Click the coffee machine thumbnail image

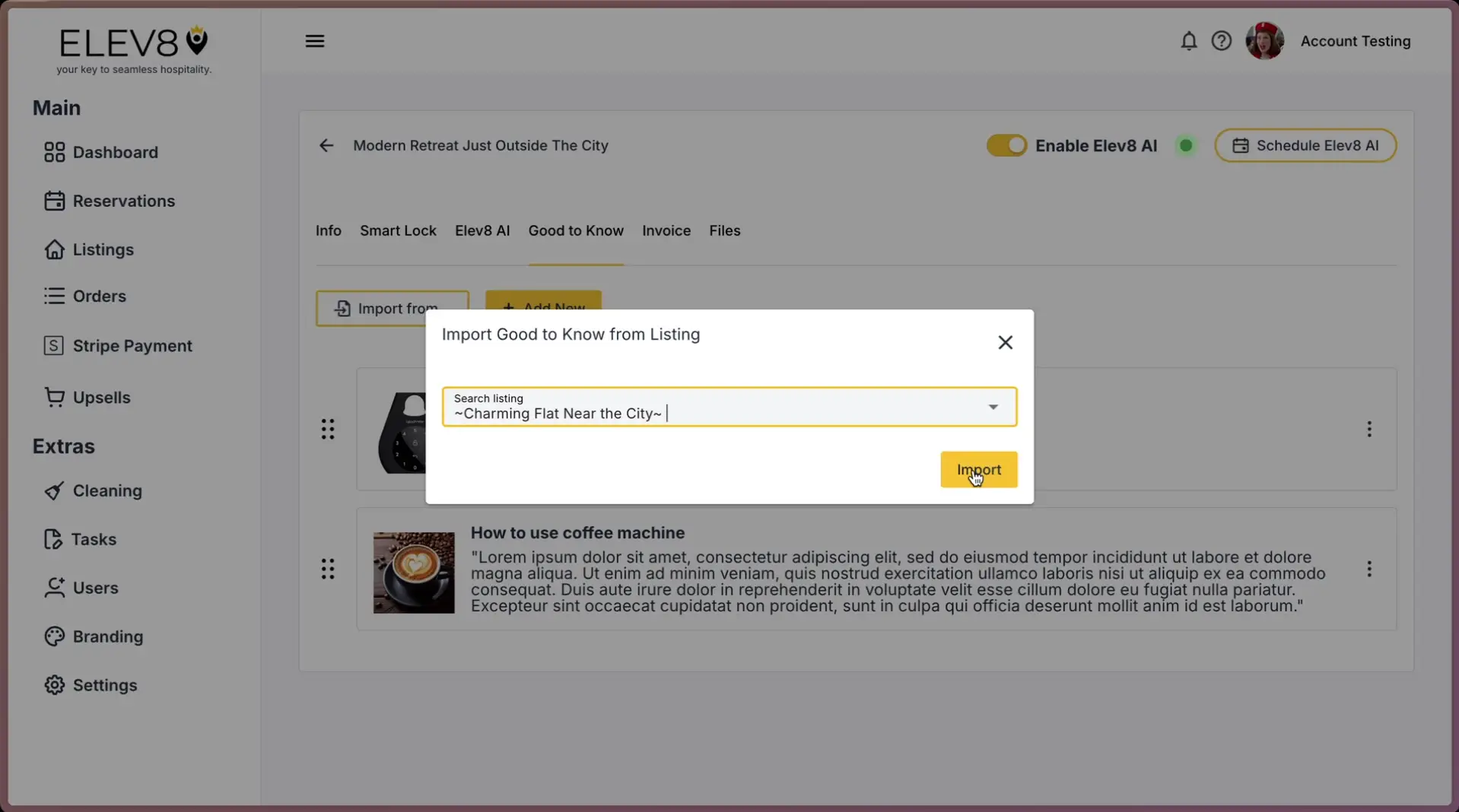(x=414, y=573)
